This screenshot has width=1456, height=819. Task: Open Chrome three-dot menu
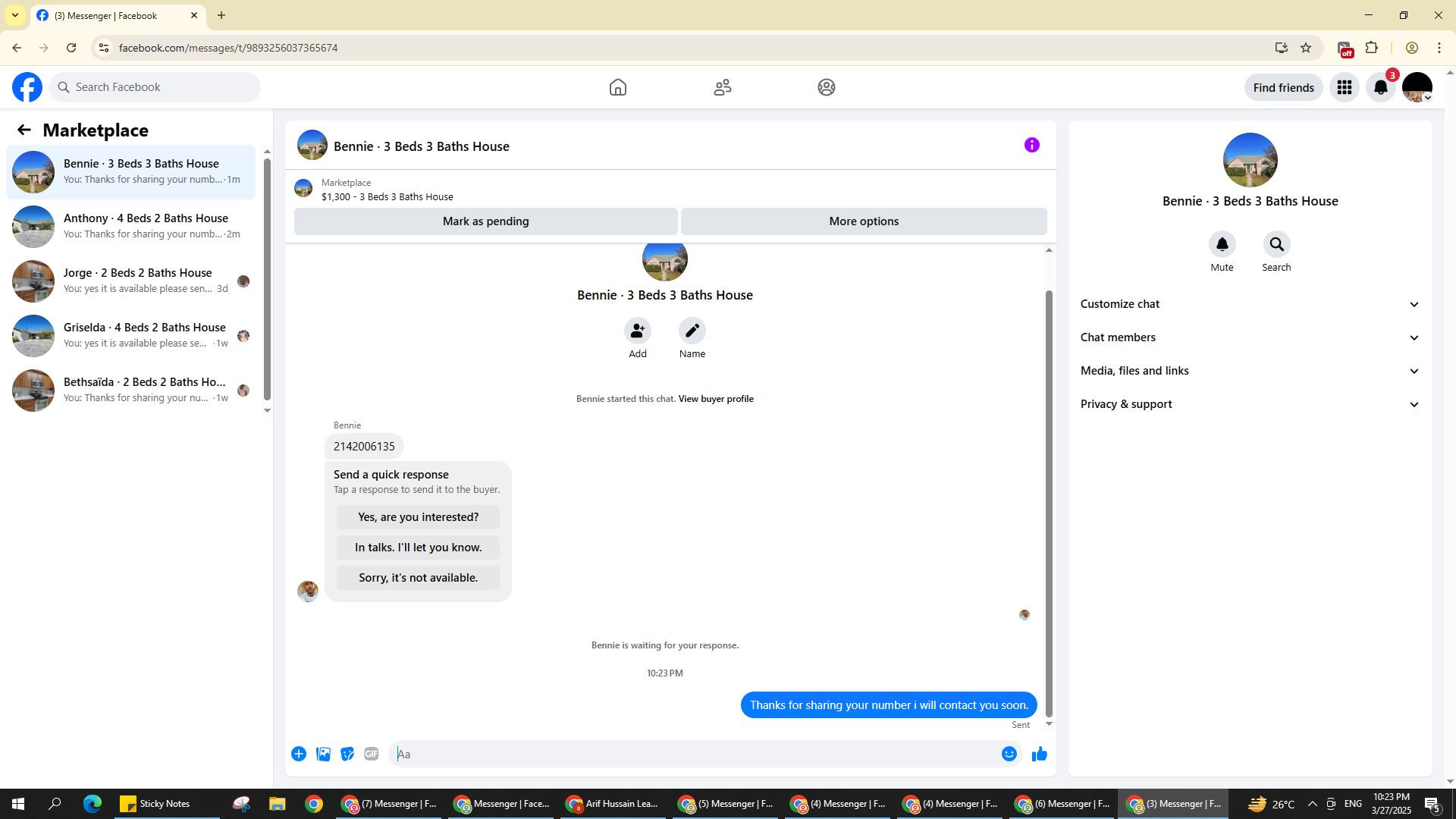pos(1439,48)
